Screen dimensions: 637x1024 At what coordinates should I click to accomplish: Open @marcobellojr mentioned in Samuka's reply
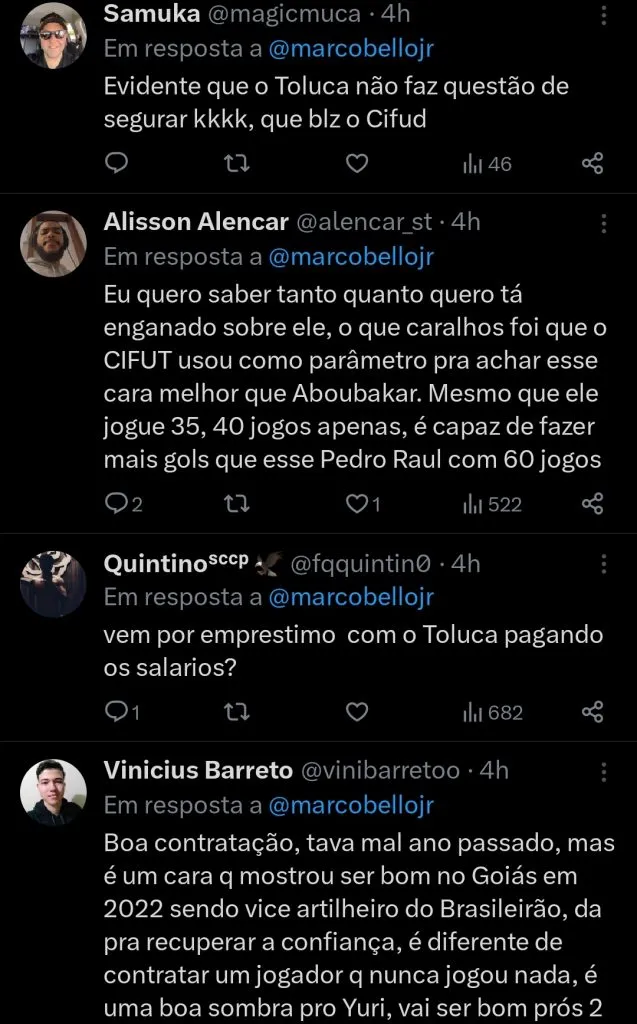pyautogui.click(x=350, y=45)
